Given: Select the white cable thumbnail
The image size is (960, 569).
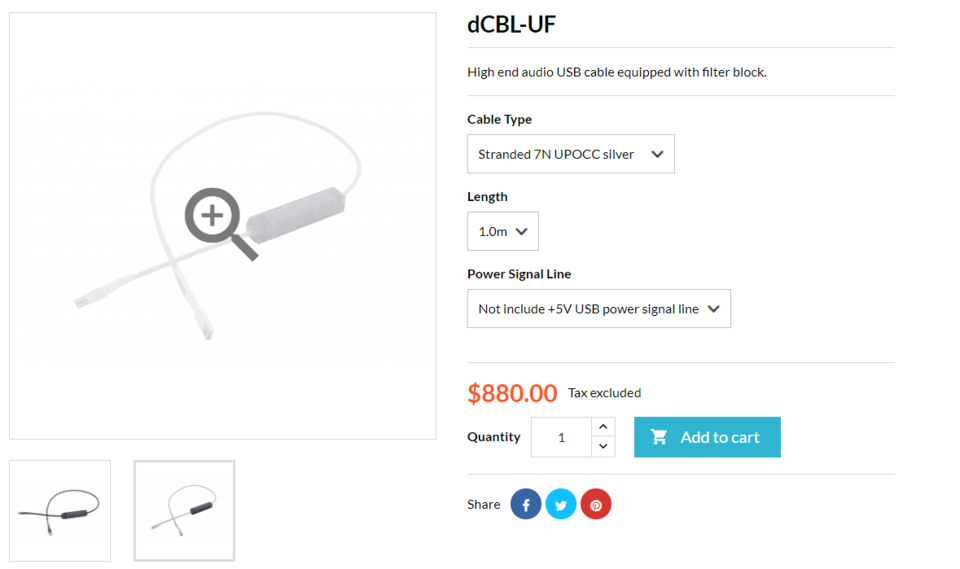Looking at the screenshot, I should click(x=184, y=511).
